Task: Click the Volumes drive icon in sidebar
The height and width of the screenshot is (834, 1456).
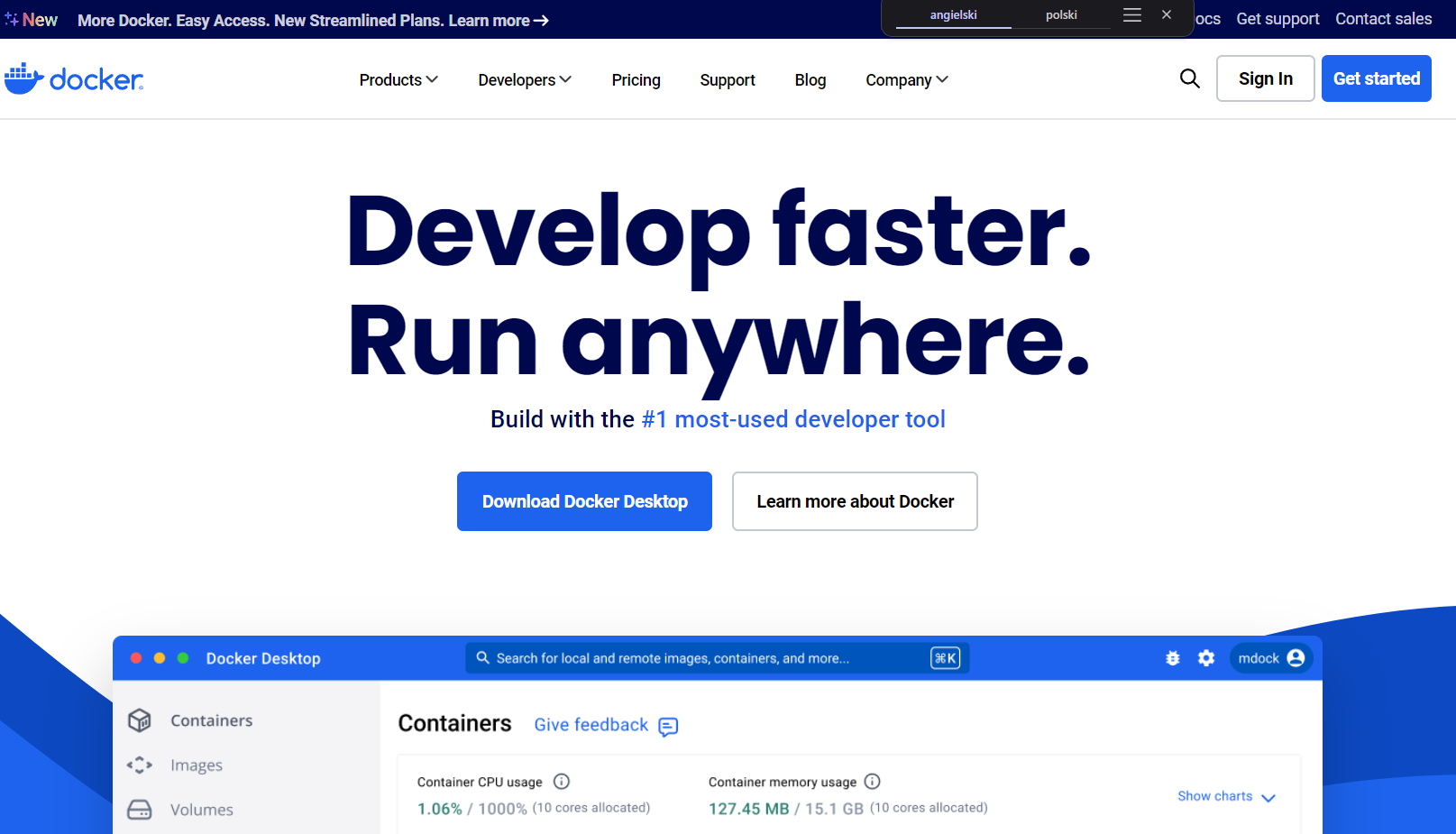Action: click(140, 810)
